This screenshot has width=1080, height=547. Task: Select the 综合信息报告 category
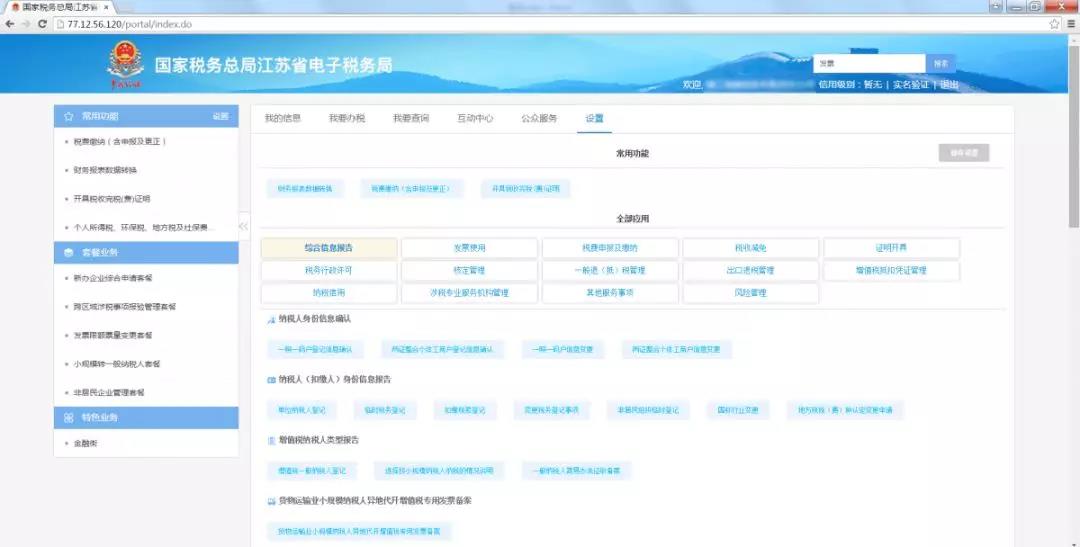(x=328, y=247)
